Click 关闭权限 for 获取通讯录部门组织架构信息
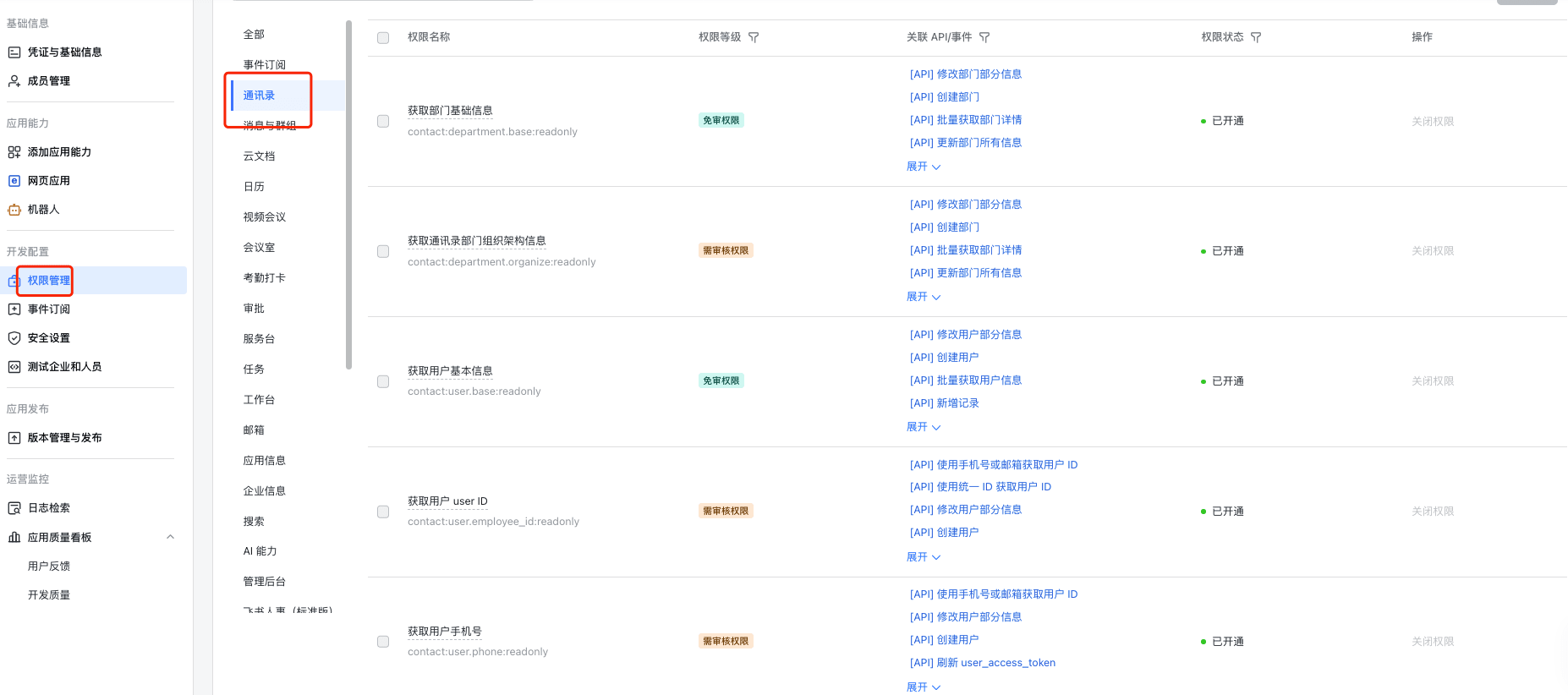This screenshot has height=695, width=1568. coord(1432,251)
